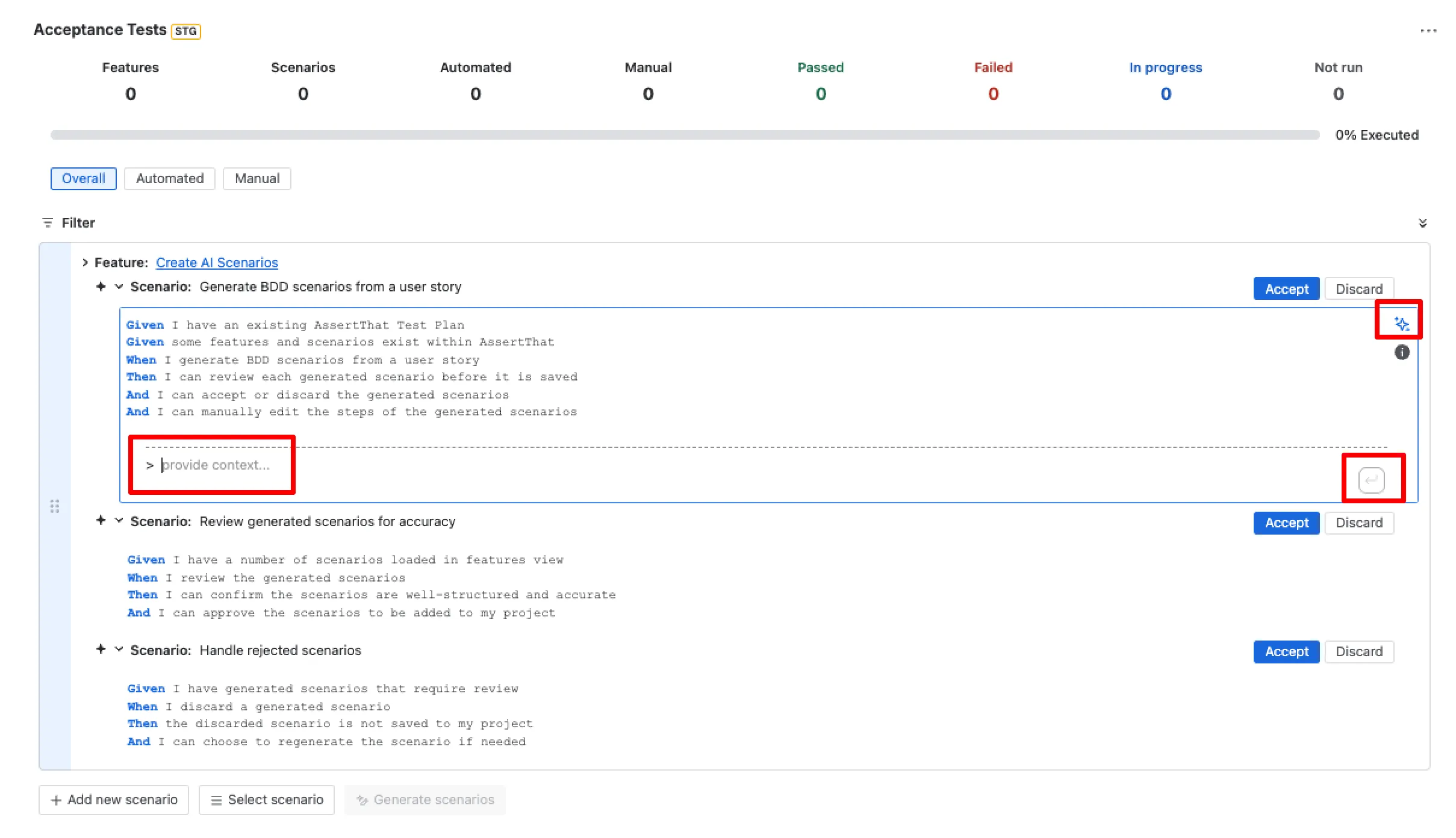Image resolution: width=1456 pixels, height=838 pixels.
Task: Accept the Handle rejected scenarios scenario
Action: 1286,651
